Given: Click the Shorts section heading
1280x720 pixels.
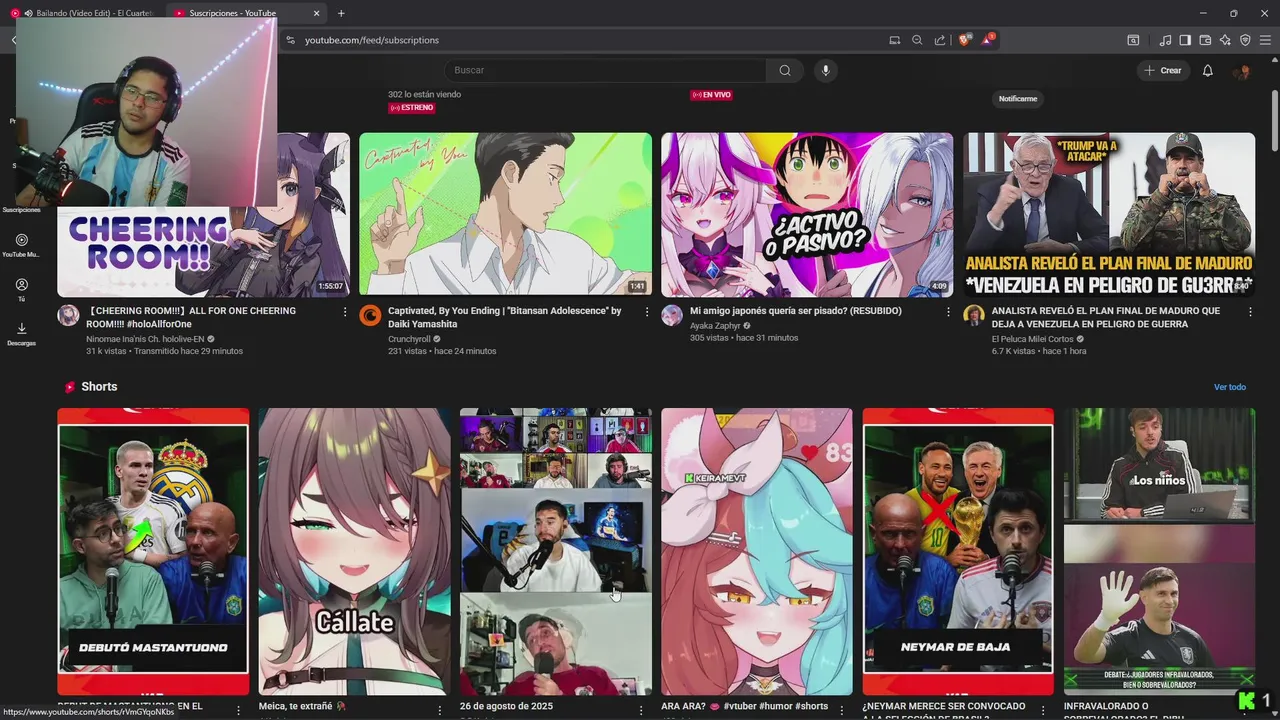Looking at the screenshot, I should pos(99,387).
